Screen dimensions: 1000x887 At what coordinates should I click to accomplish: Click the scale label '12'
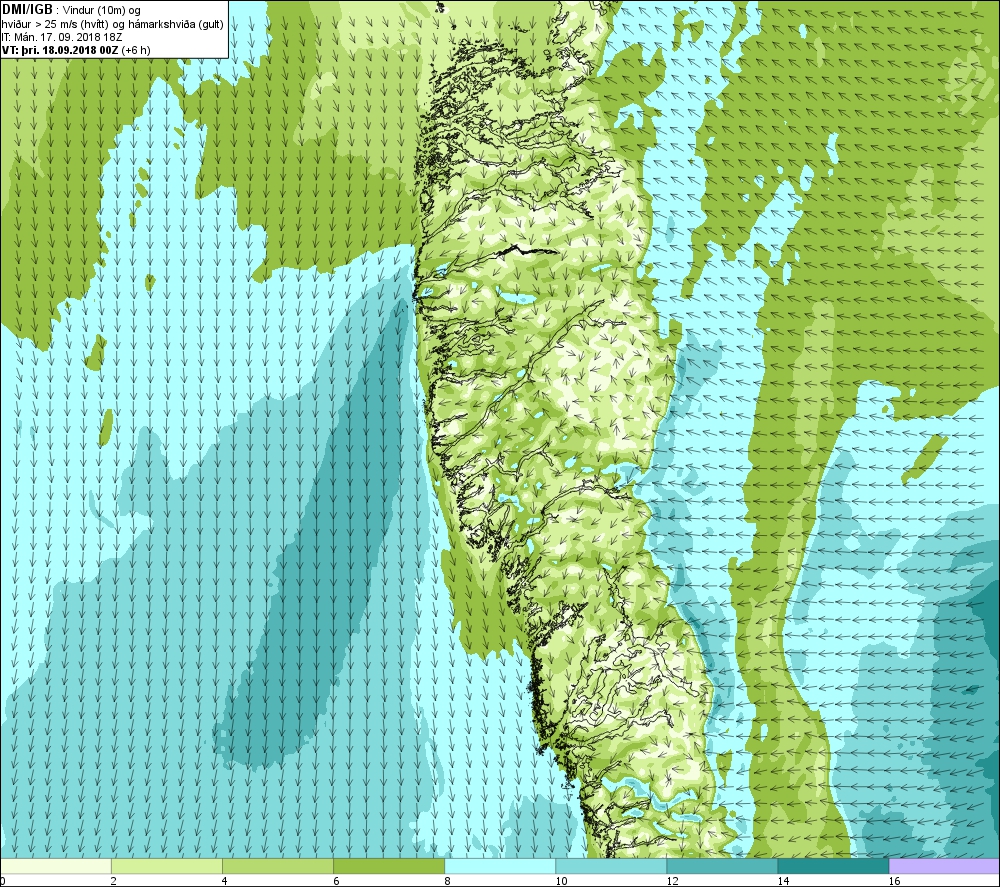pos(672,881)
